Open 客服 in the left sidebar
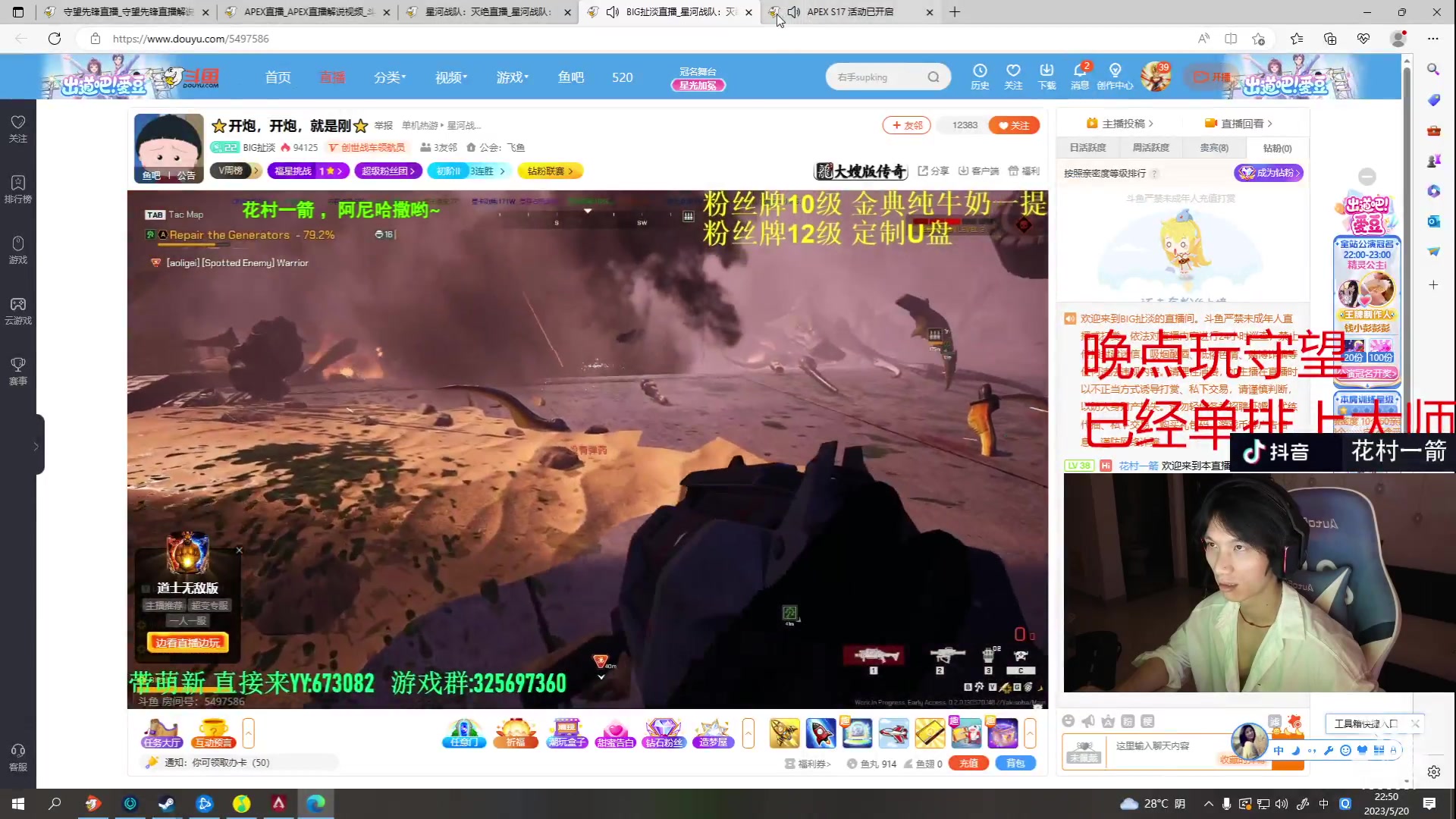Viewport: 1456px width, 819px height. point(18,758)
